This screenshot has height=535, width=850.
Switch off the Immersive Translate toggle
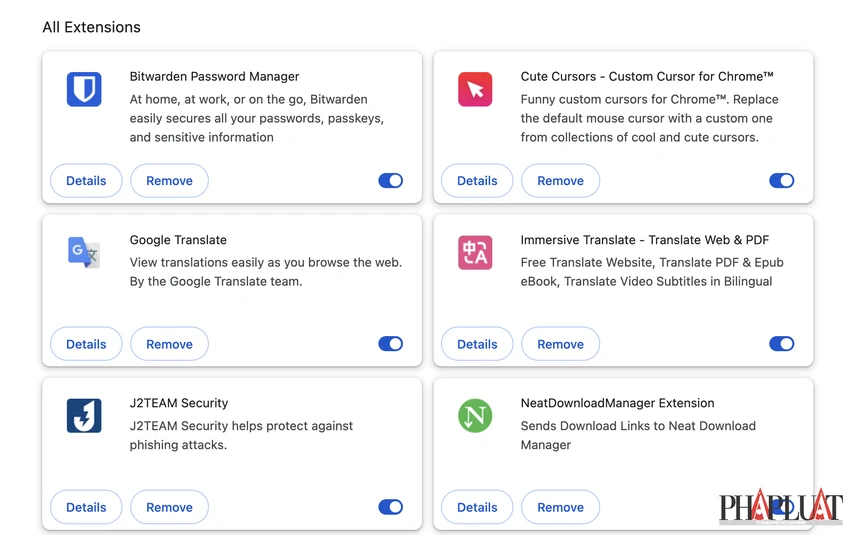click(782, 344)
